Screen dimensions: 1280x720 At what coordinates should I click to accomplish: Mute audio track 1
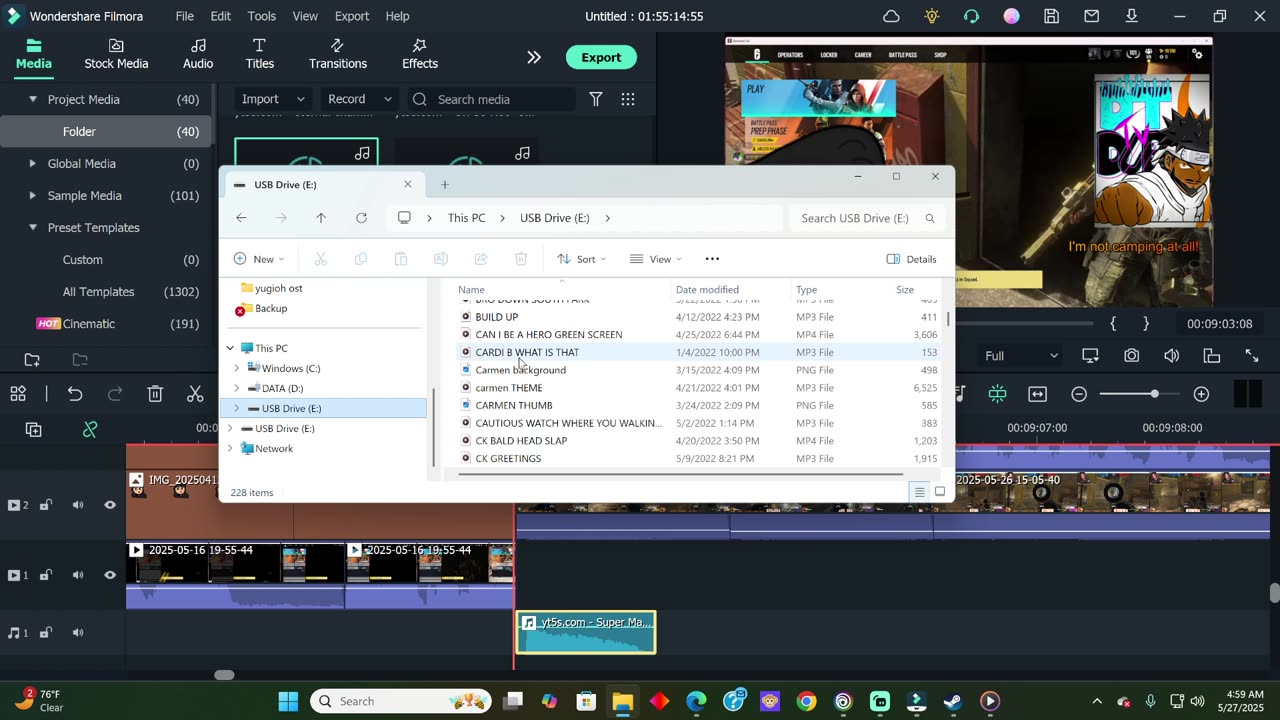pos(78,633)
